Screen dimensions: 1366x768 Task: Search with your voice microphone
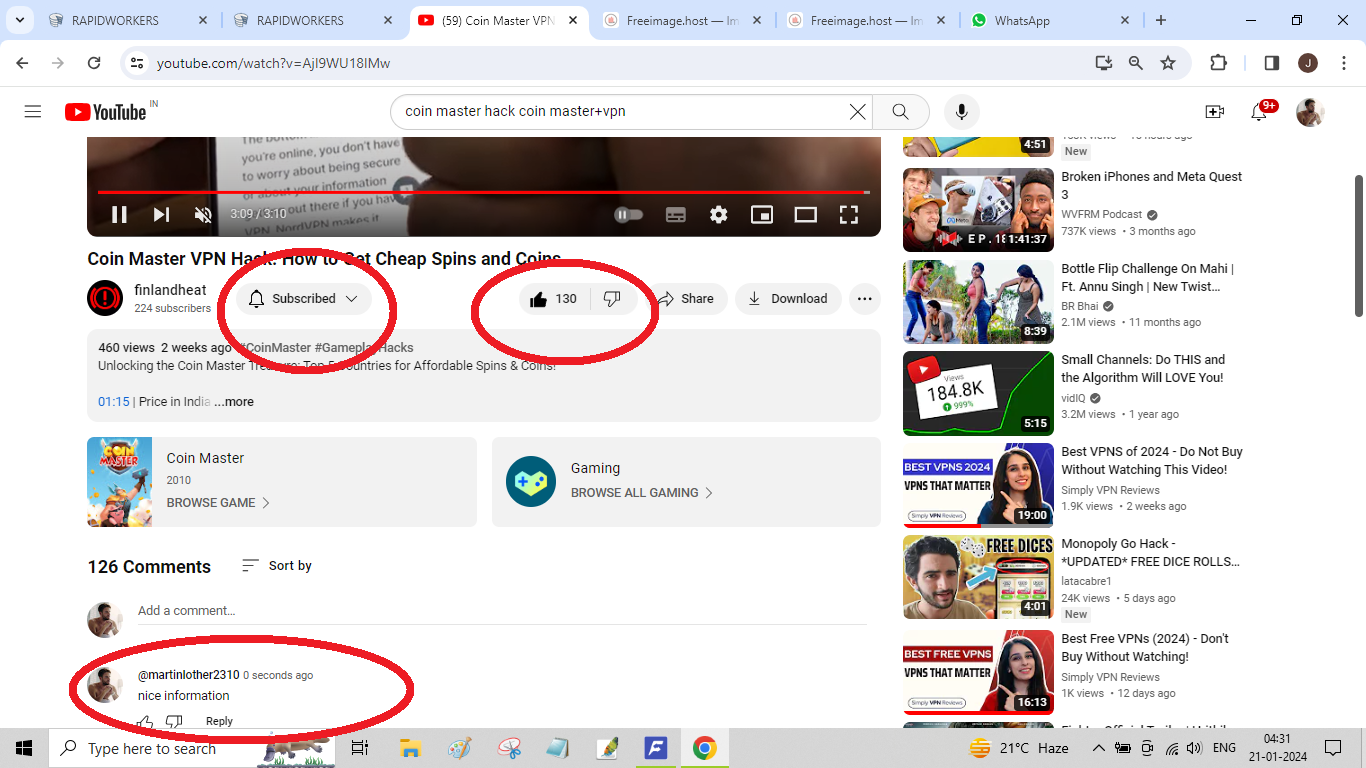pyautogui.click(x=961, y=112)
